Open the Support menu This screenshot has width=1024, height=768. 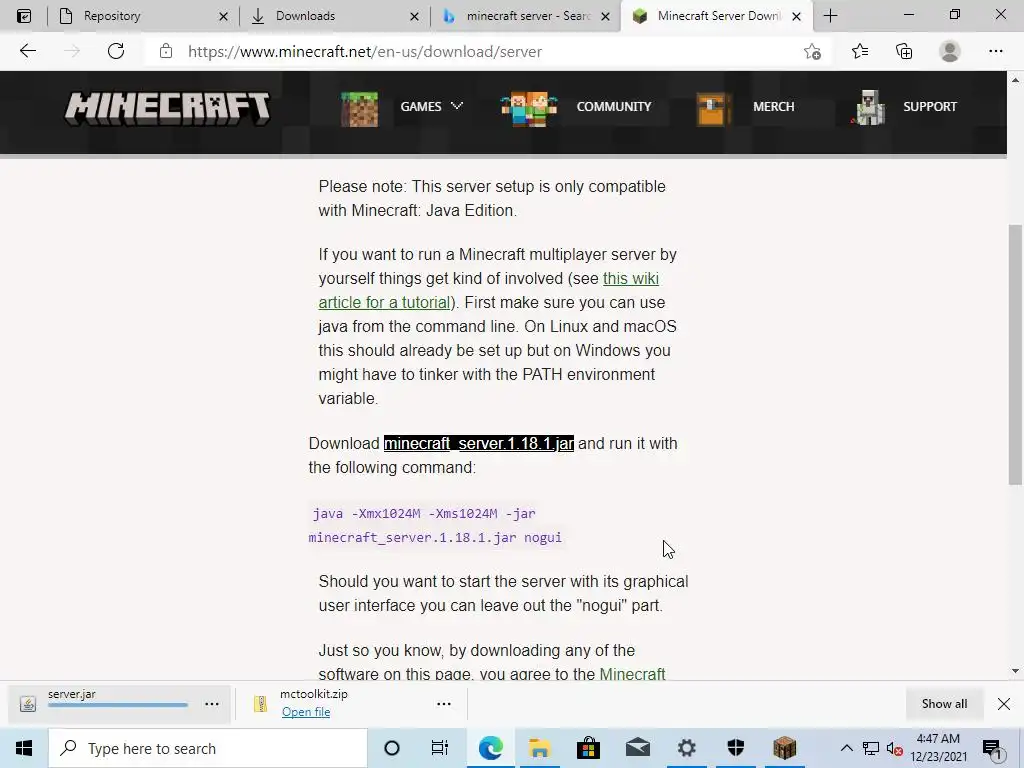coord(929,106)
